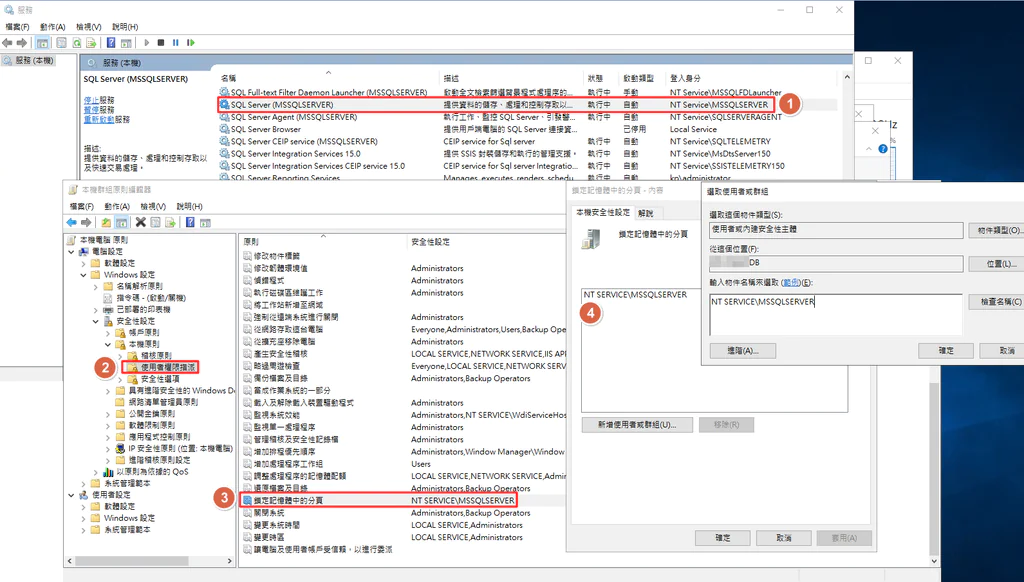Click 重新啟動 link to restart service
Image resolution: width=1024 pixels, height=582 pixels.
[99, 120]
